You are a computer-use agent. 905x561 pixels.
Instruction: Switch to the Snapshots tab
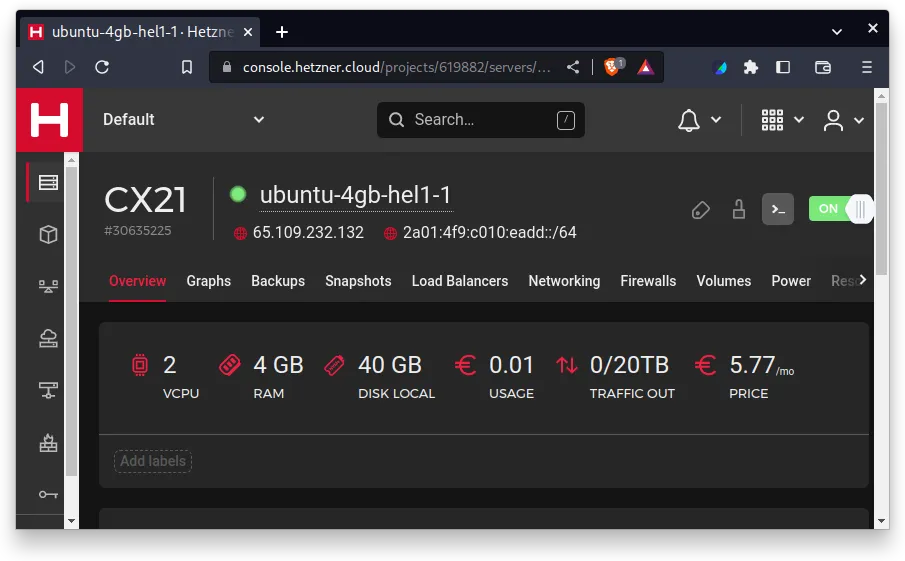click(358, 281)
